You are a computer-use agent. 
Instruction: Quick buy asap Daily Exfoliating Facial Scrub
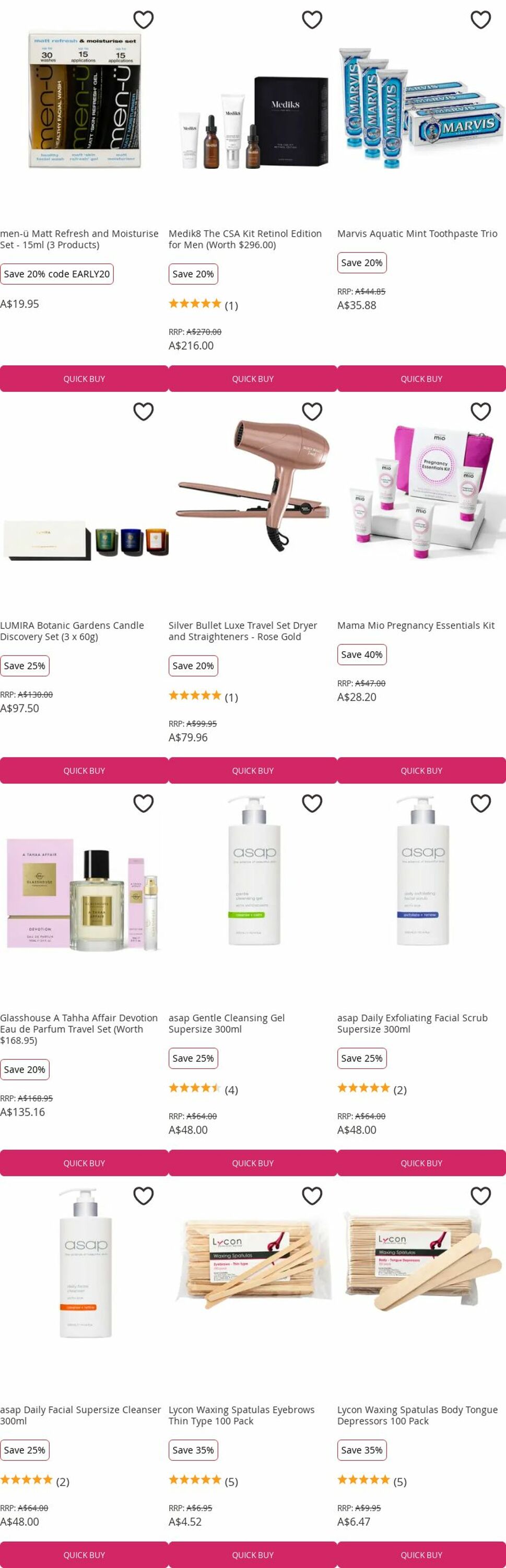(x=421, y=1163)
